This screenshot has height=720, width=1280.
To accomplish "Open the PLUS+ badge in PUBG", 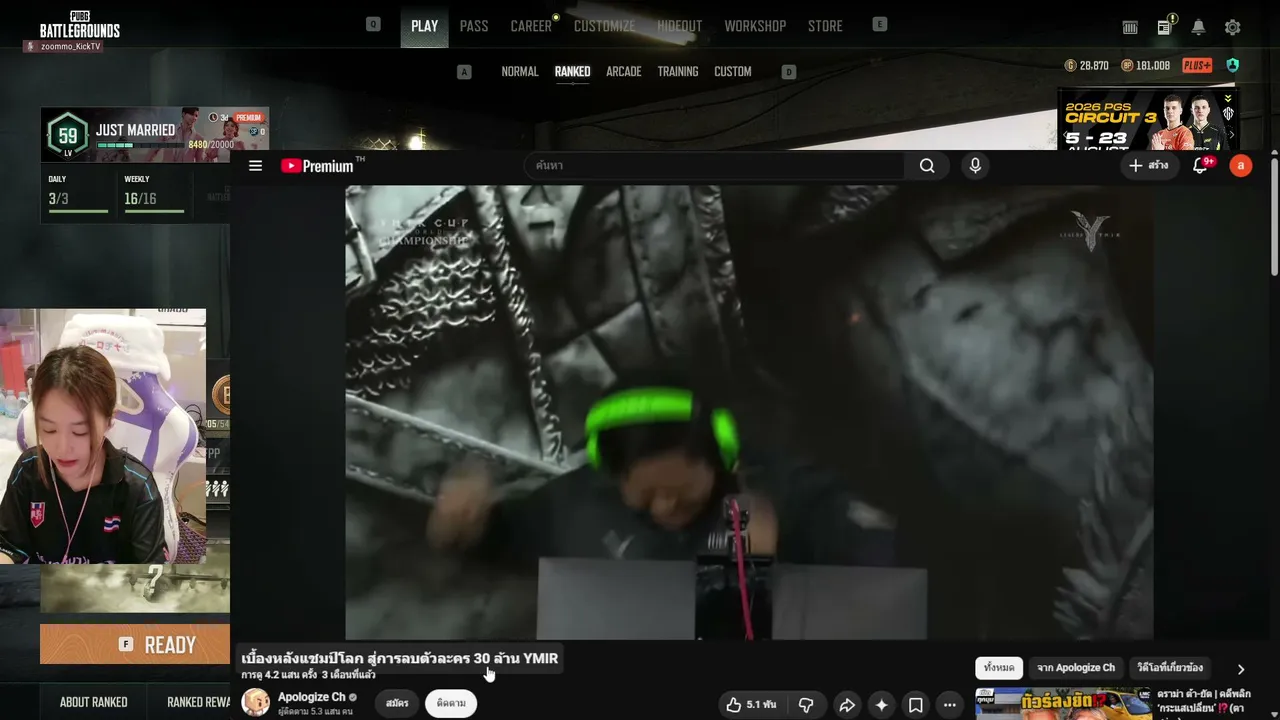I will click(x=1197, y=66).
